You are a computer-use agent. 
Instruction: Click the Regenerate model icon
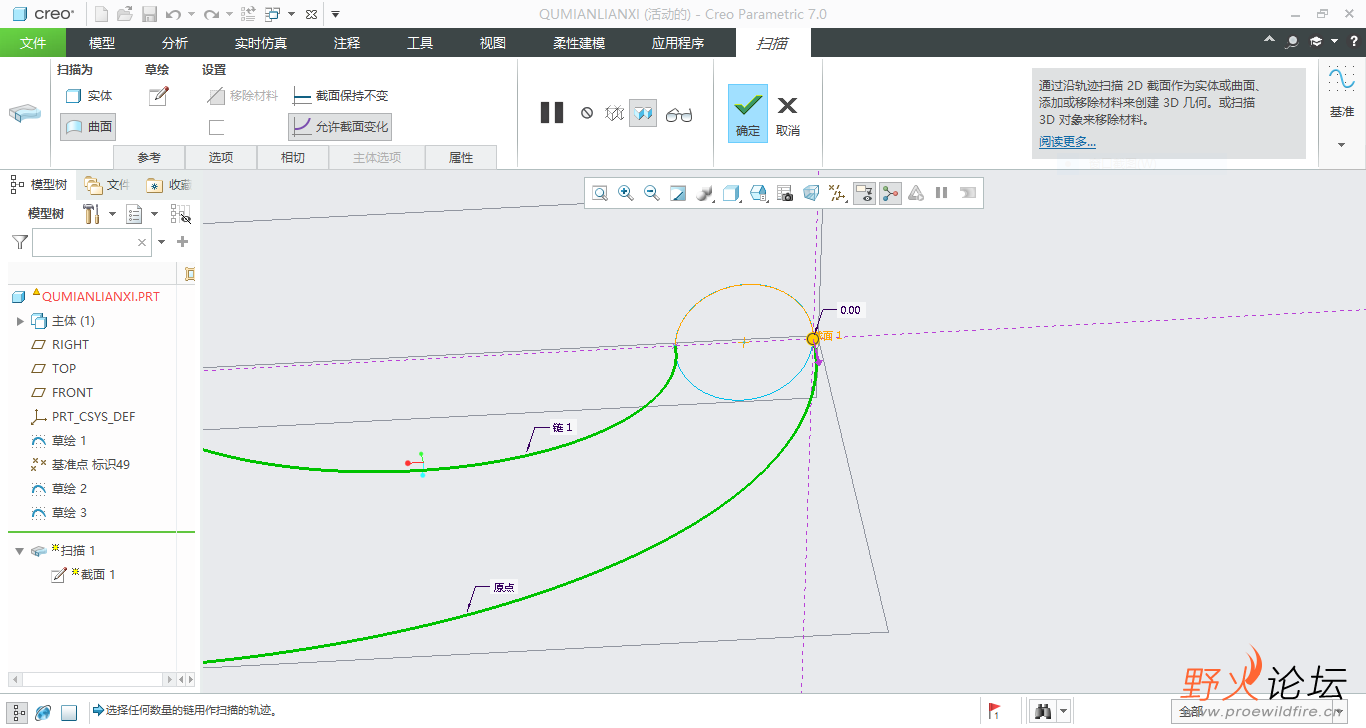tap(249, 14)
